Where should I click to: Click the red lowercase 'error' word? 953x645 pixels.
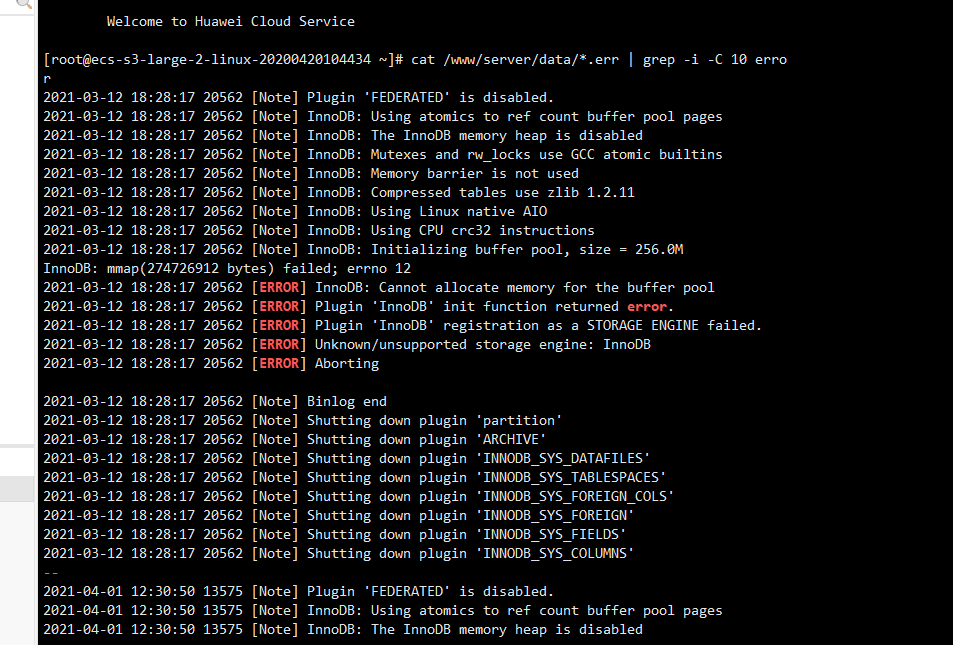[647, 306]
